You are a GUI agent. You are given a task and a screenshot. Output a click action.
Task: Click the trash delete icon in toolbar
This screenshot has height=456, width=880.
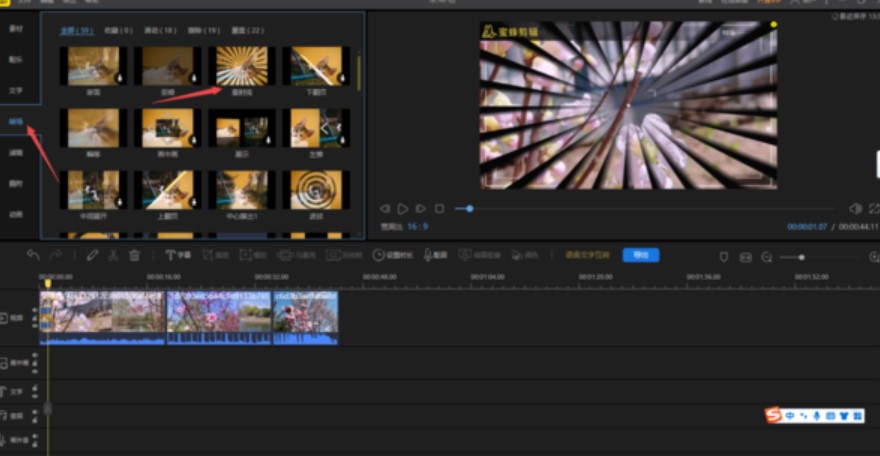click(x=134, y=255)
